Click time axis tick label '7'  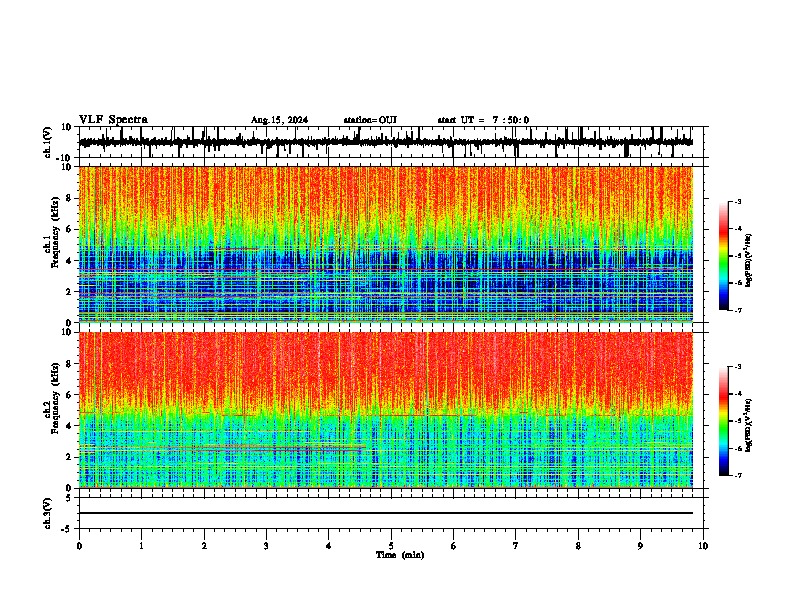tap(516, 546)
